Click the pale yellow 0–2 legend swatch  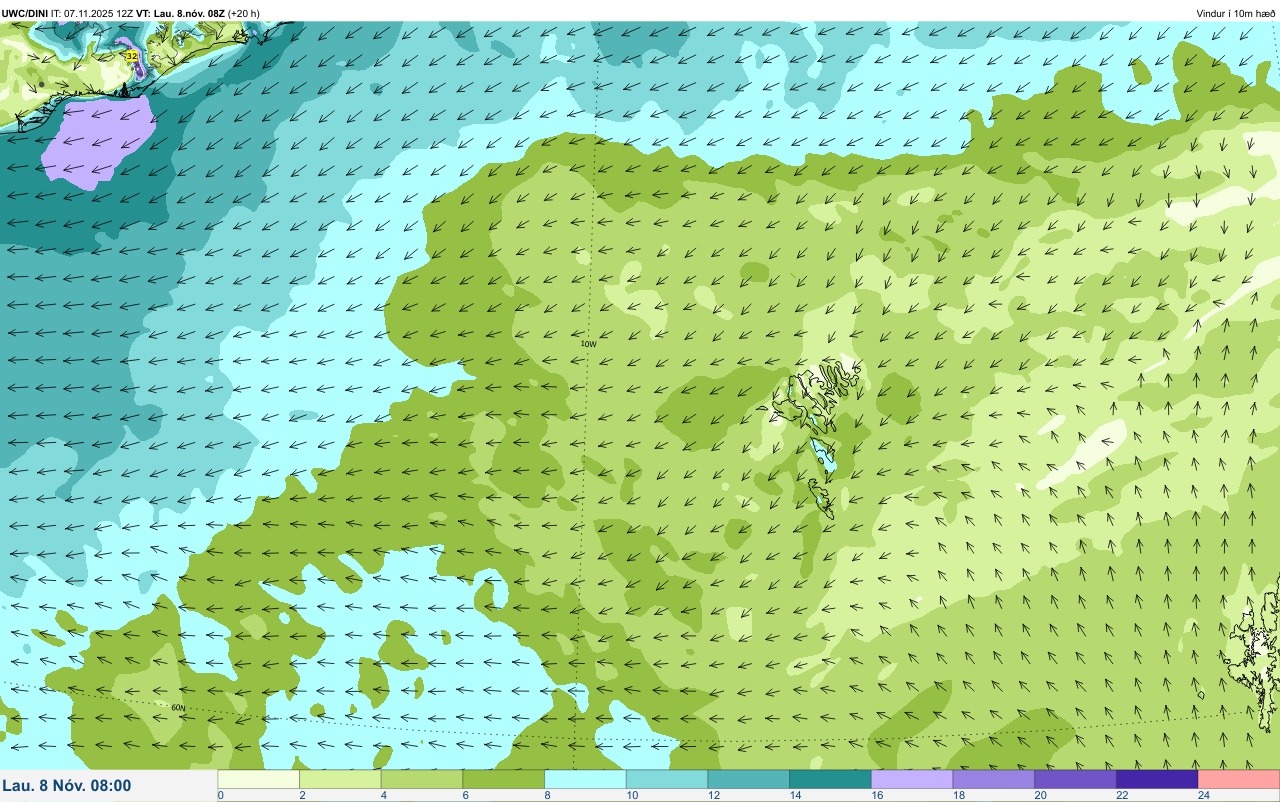pos(259,779)
